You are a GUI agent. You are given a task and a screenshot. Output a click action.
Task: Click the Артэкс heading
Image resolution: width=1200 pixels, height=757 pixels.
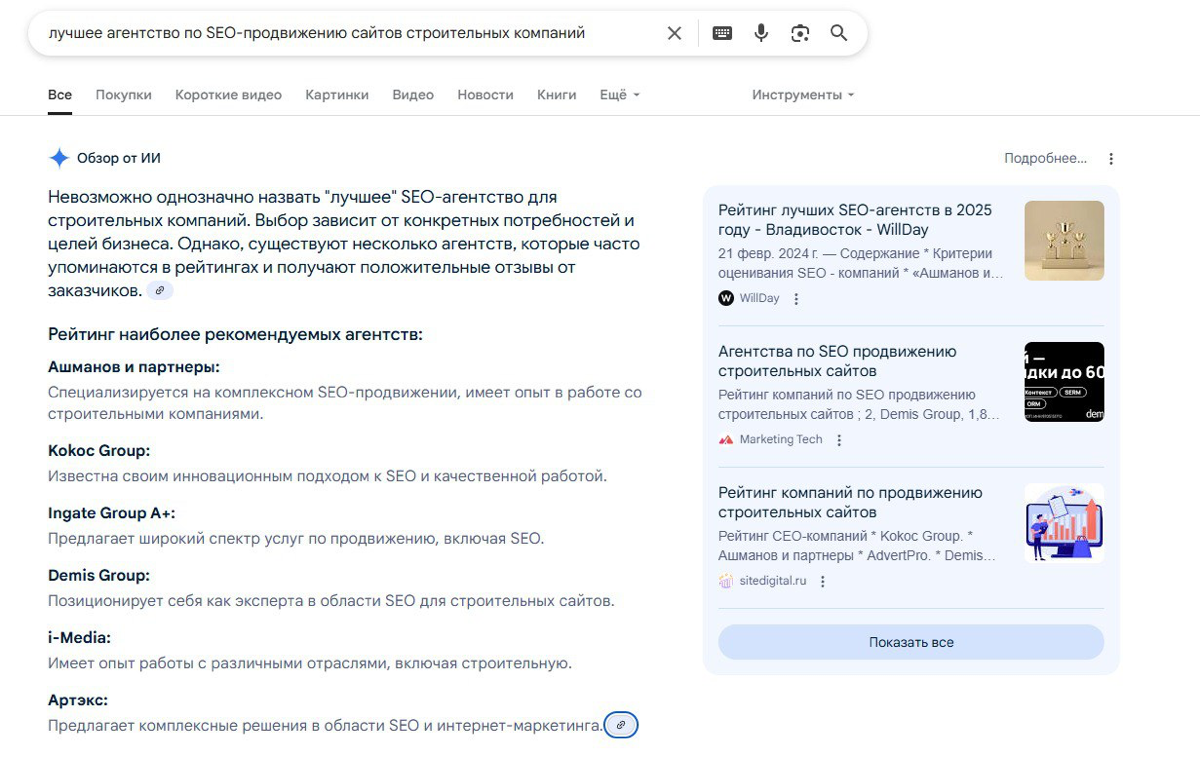tap(78, 700)
